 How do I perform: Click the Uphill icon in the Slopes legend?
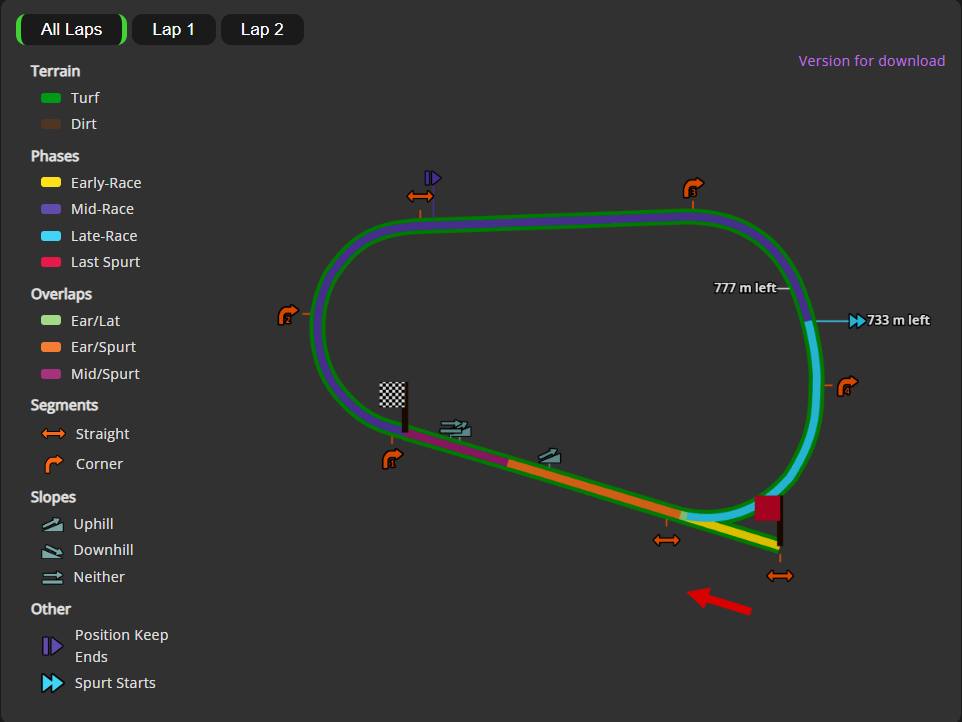pos(52,524)
